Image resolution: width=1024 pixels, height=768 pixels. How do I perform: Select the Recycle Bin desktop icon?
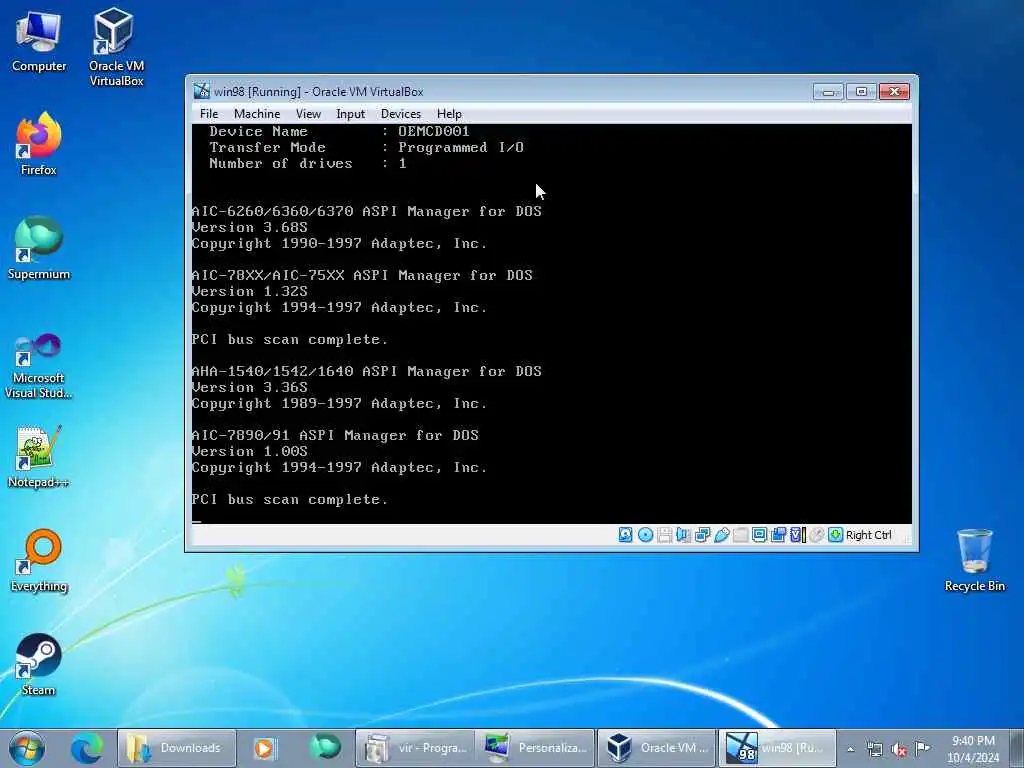point(974,560)
